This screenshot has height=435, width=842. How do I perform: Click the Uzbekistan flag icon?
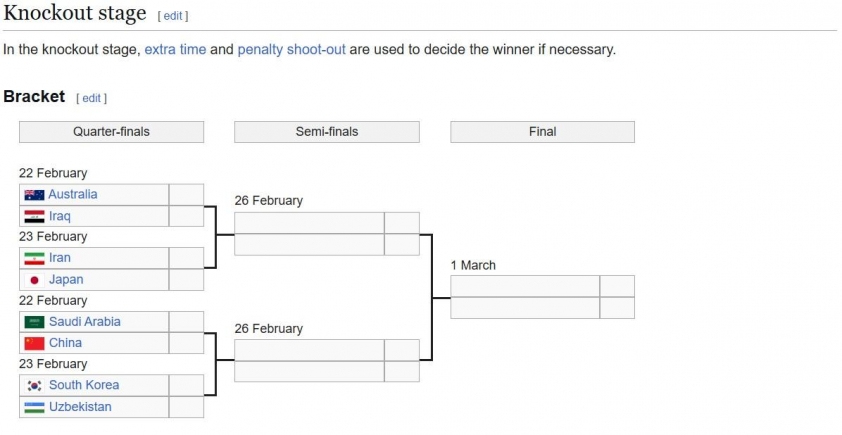(34, 407)
